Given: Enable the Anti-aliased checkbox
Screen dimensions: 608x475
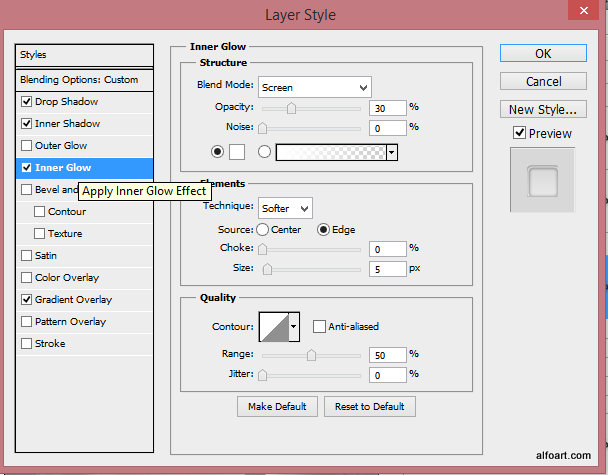Looking at the screenshot, I should 320,326.
